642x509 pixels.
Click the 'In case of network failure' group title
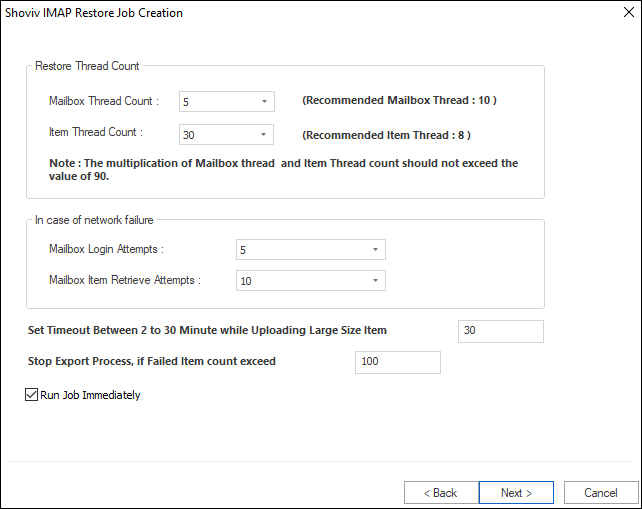[x=94, y=220]
